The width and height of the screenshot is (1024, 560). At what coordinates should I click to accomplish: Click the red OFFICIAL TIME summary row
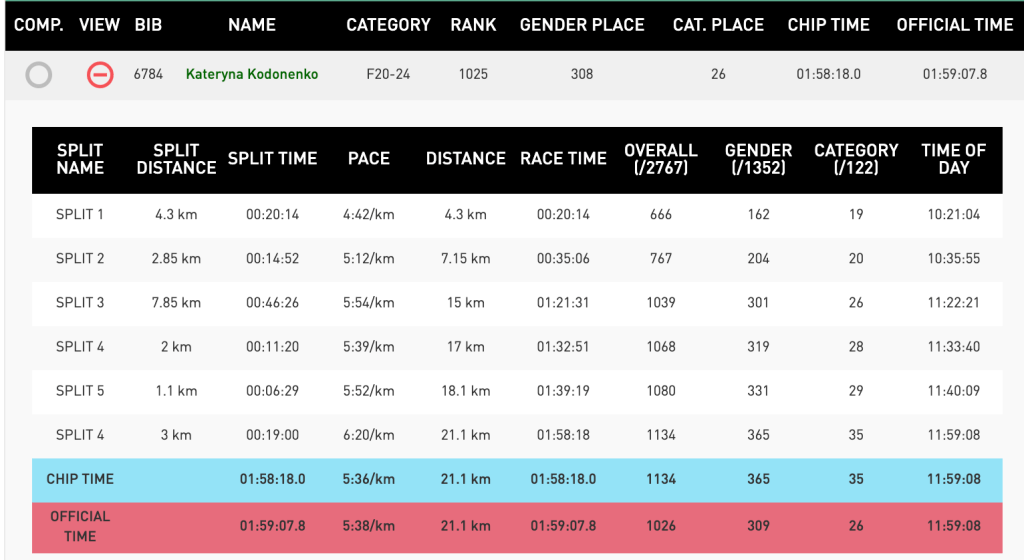point(516,525)
